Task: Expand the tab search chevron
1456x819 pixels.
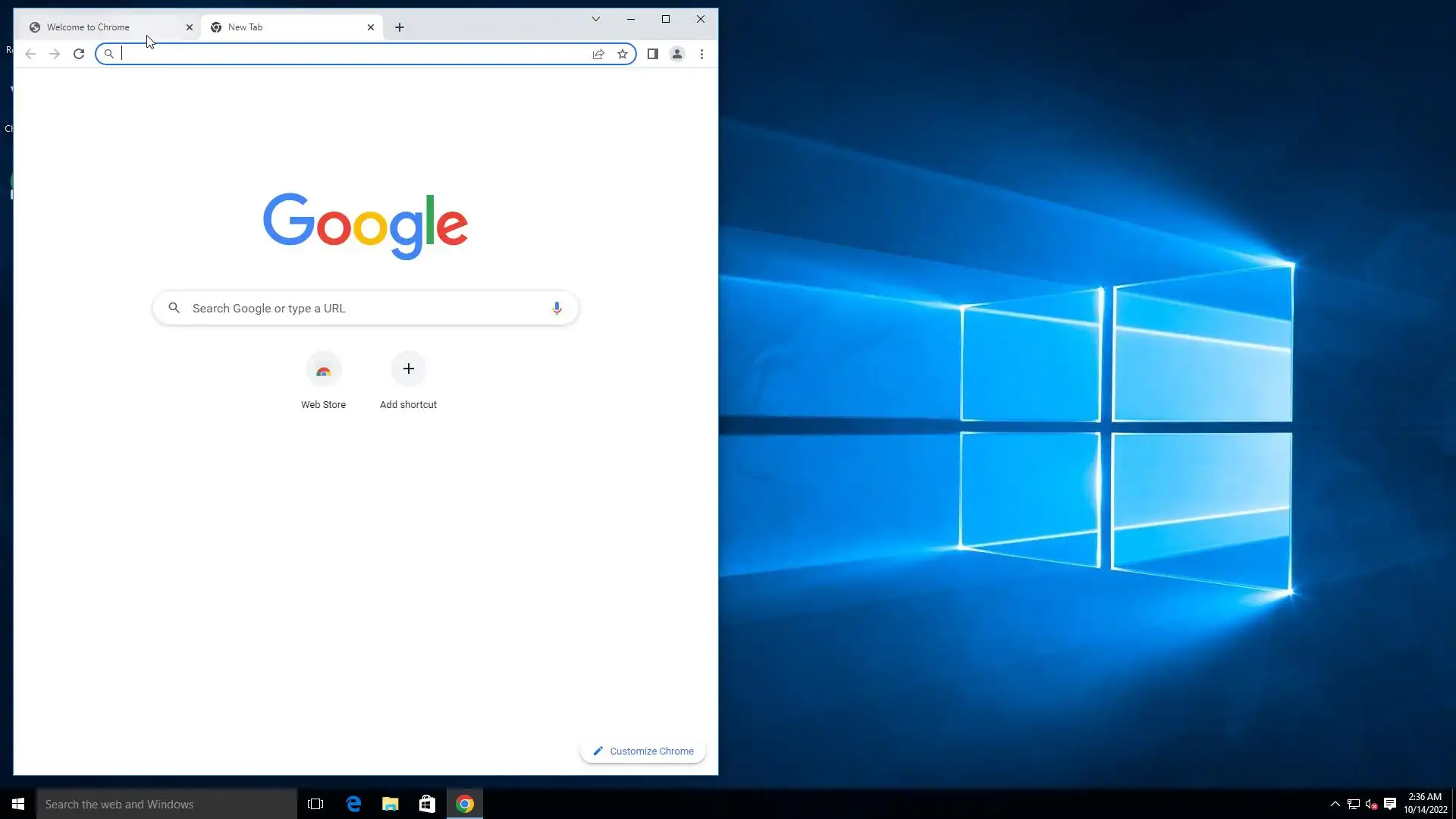Action: [x=596, y=19]
